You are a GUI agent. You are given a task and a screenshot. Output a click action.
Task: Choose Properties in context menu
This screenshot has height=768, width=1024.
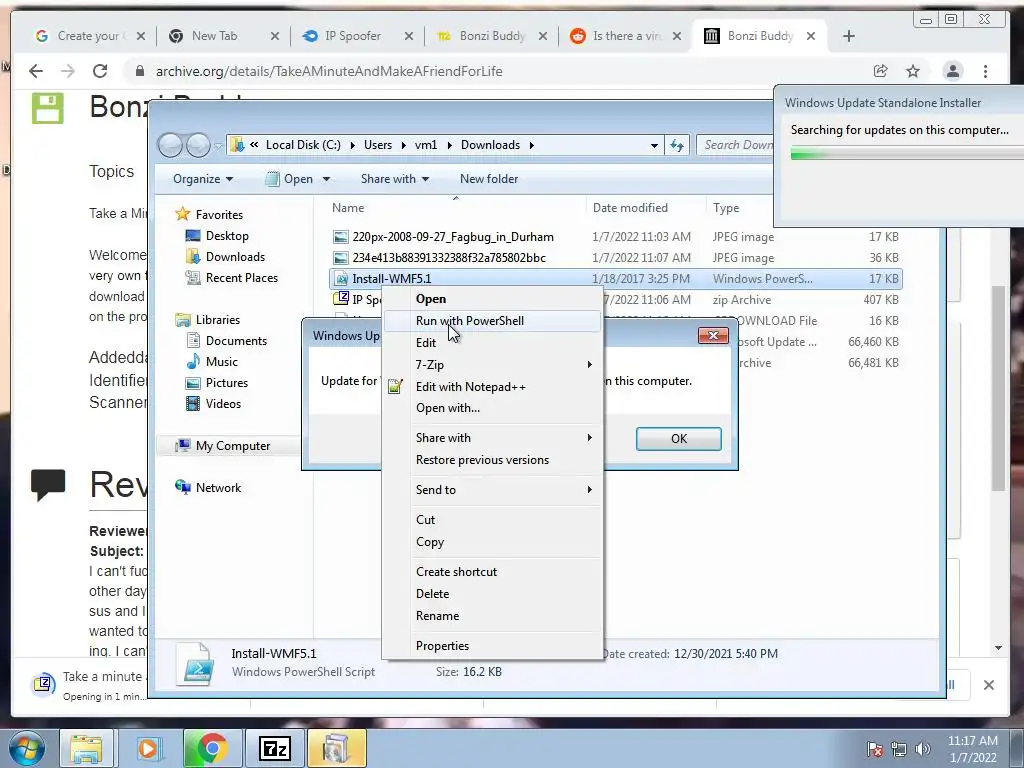(x=491, y=646)
